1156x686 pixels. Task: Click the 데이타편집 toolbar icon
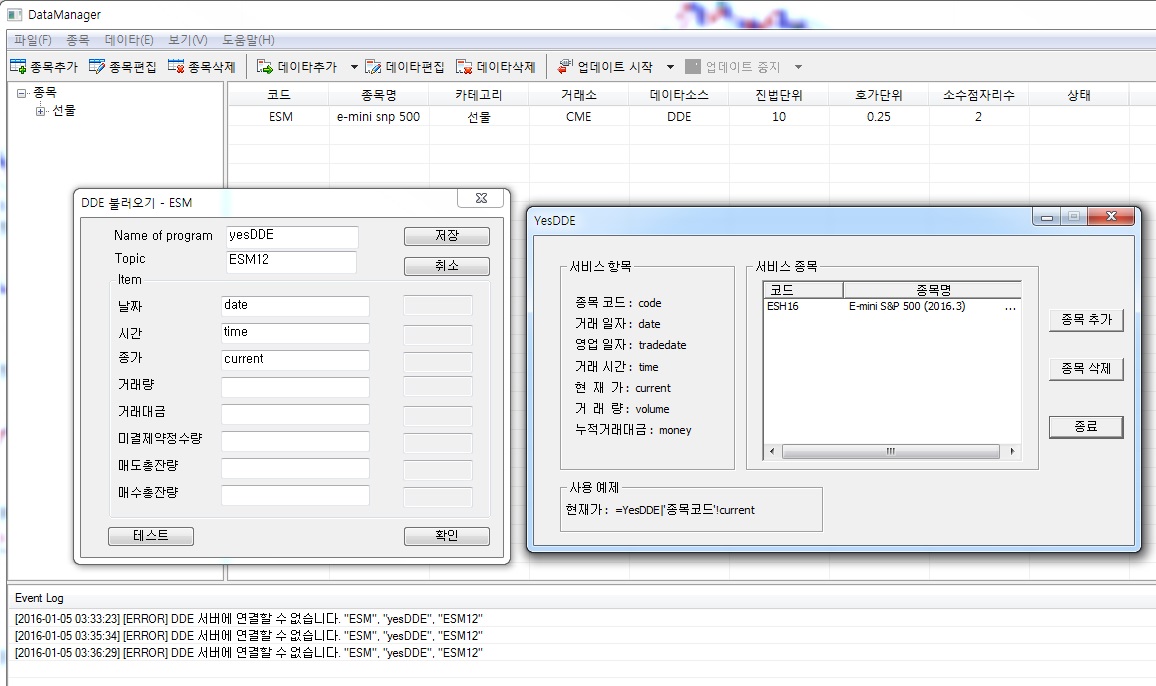(x=373, y=67)
